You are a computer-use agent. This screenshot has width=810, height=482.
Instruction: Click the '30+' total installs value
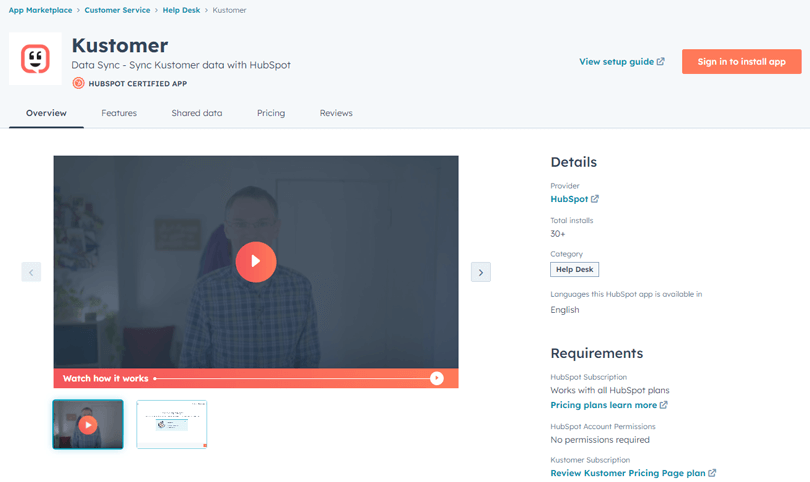[557, 234]
